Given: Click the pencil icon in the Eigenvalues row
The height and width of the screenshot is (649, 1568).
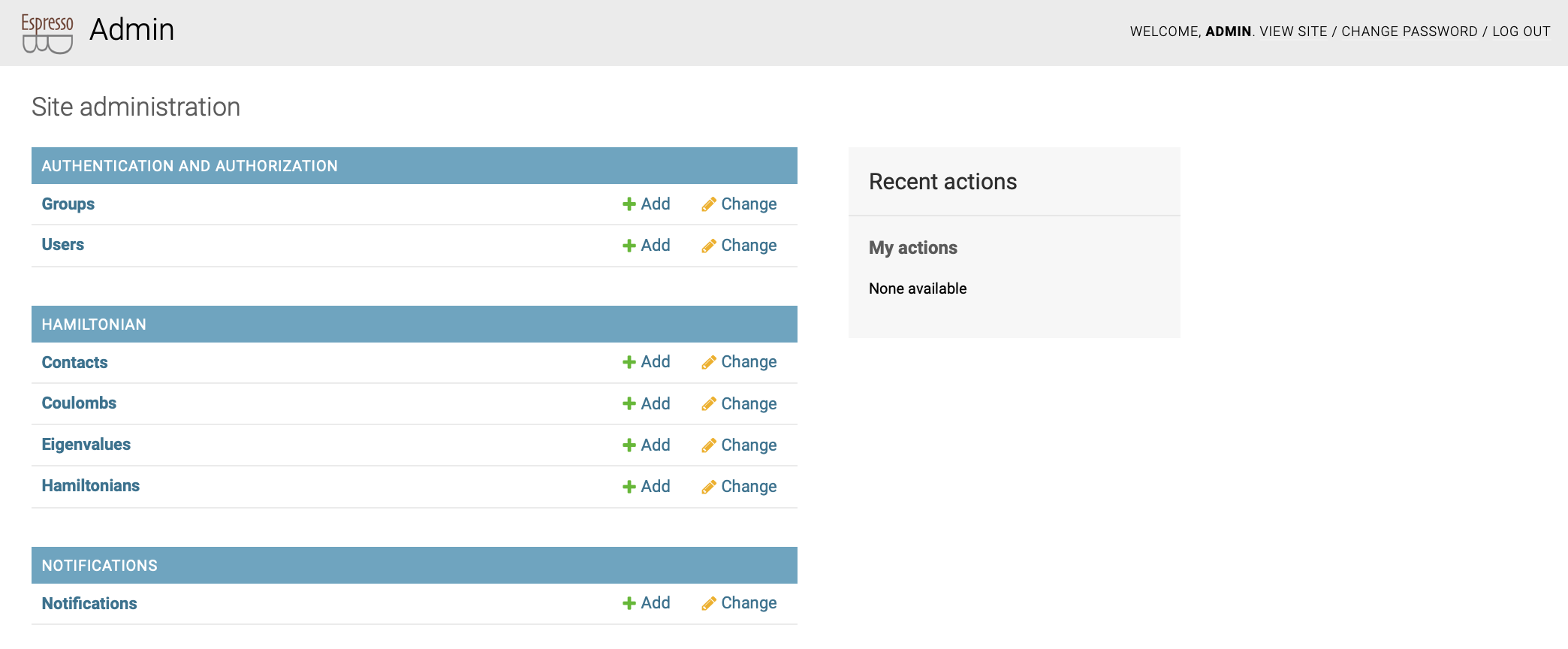Looking at the screenshot, I should pyautogui.click(x=708, y=445).
